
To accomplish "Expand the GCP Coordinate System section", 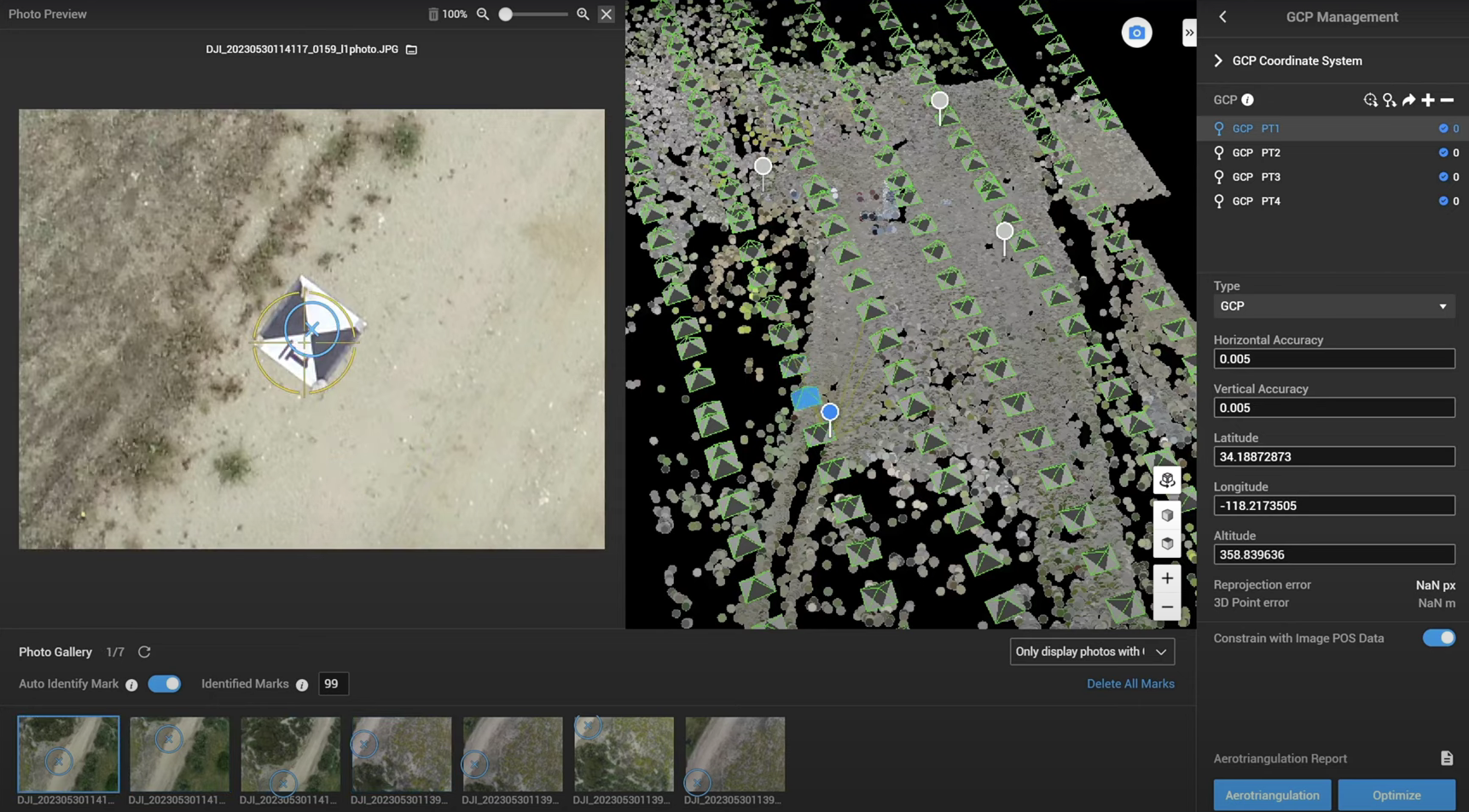I will (x=1218, y=61).
